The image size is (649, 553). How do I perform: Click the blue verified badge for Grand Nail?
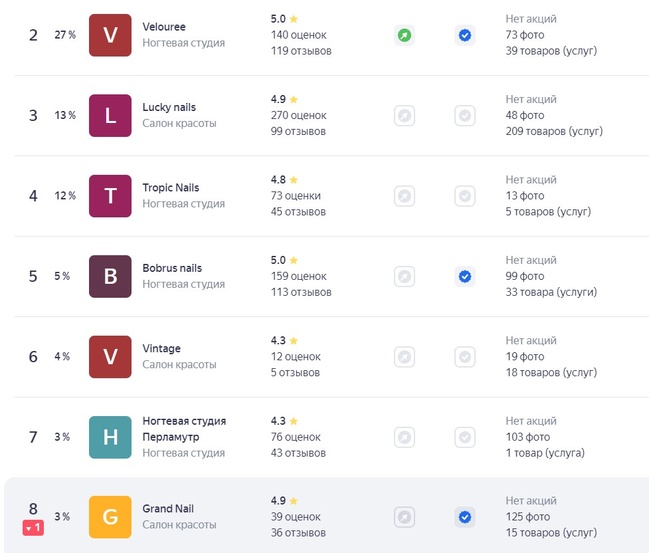tap(465, 517)
